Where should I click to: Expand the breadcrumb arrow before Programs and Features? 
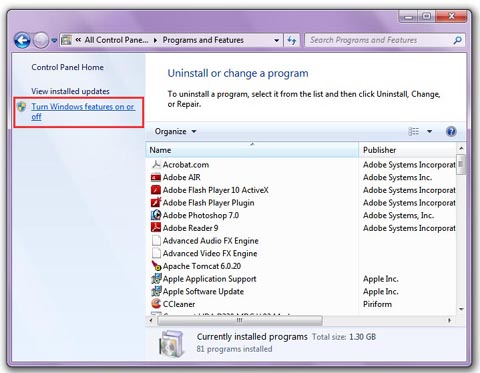155,40
